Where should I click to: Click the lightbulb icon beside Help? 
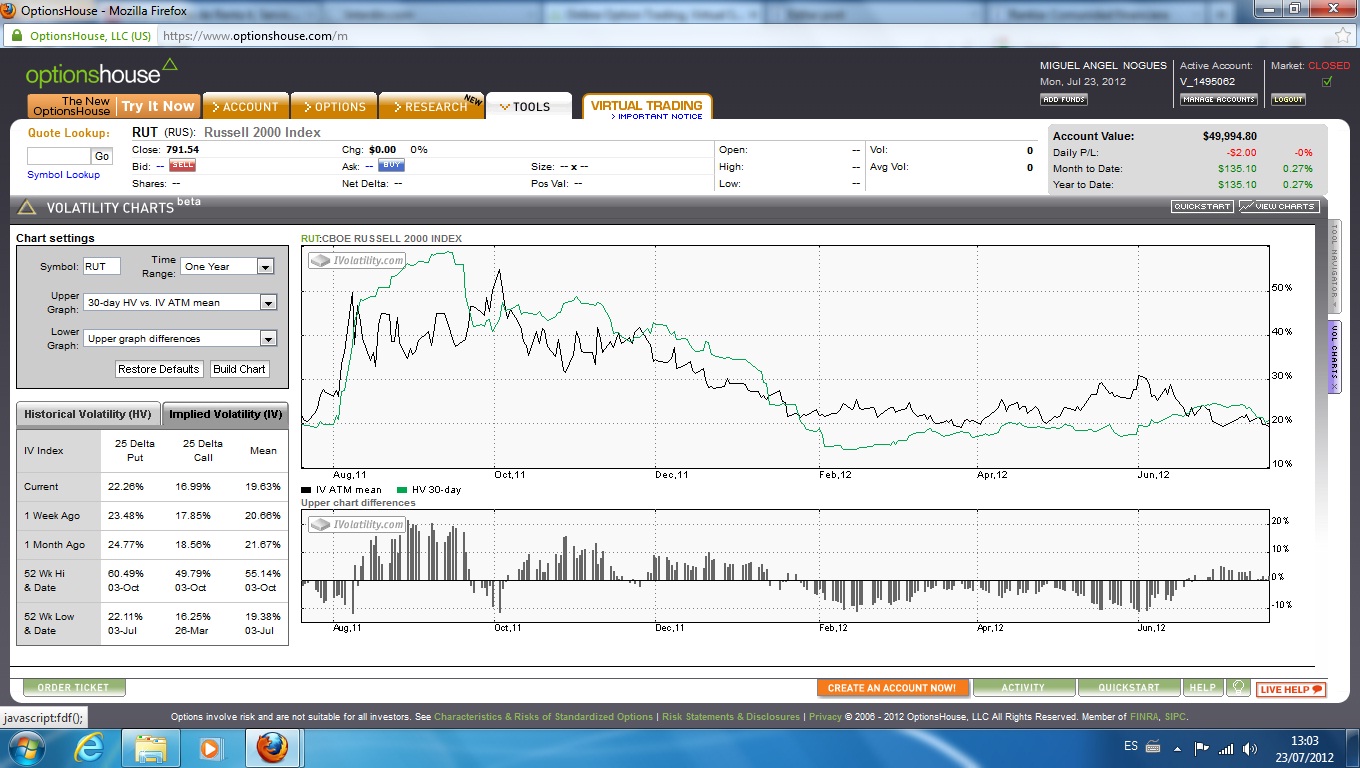1238,688
